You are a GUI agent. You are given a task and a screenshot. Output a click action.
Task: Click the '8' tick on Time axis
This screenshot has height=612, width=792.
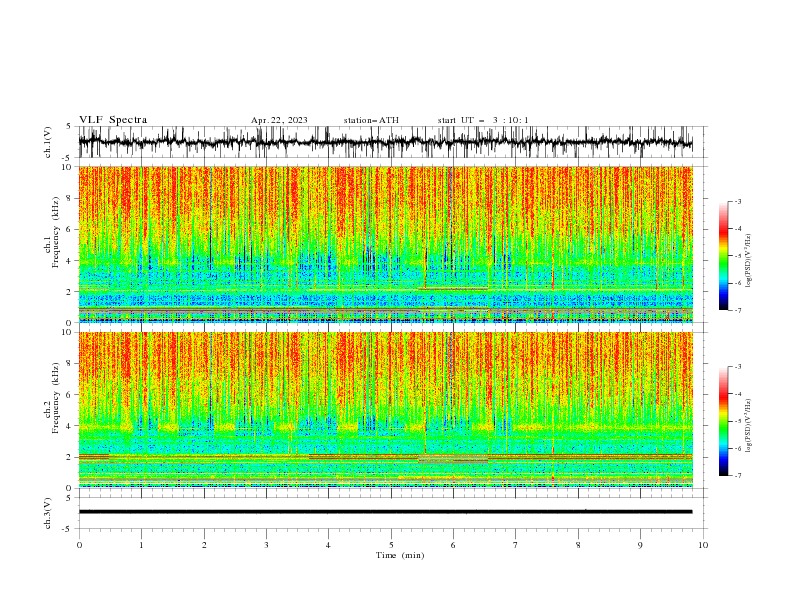coord(578,545)
